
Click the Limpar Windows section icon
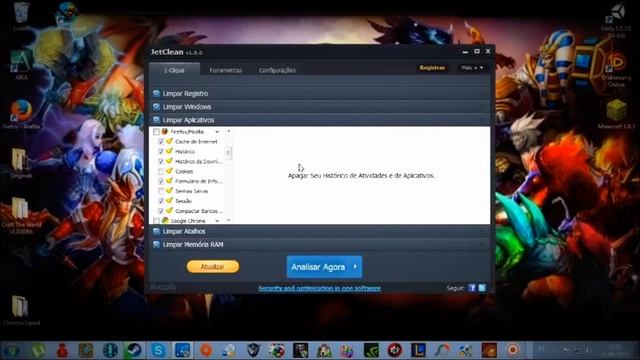[x=156, y=107]
